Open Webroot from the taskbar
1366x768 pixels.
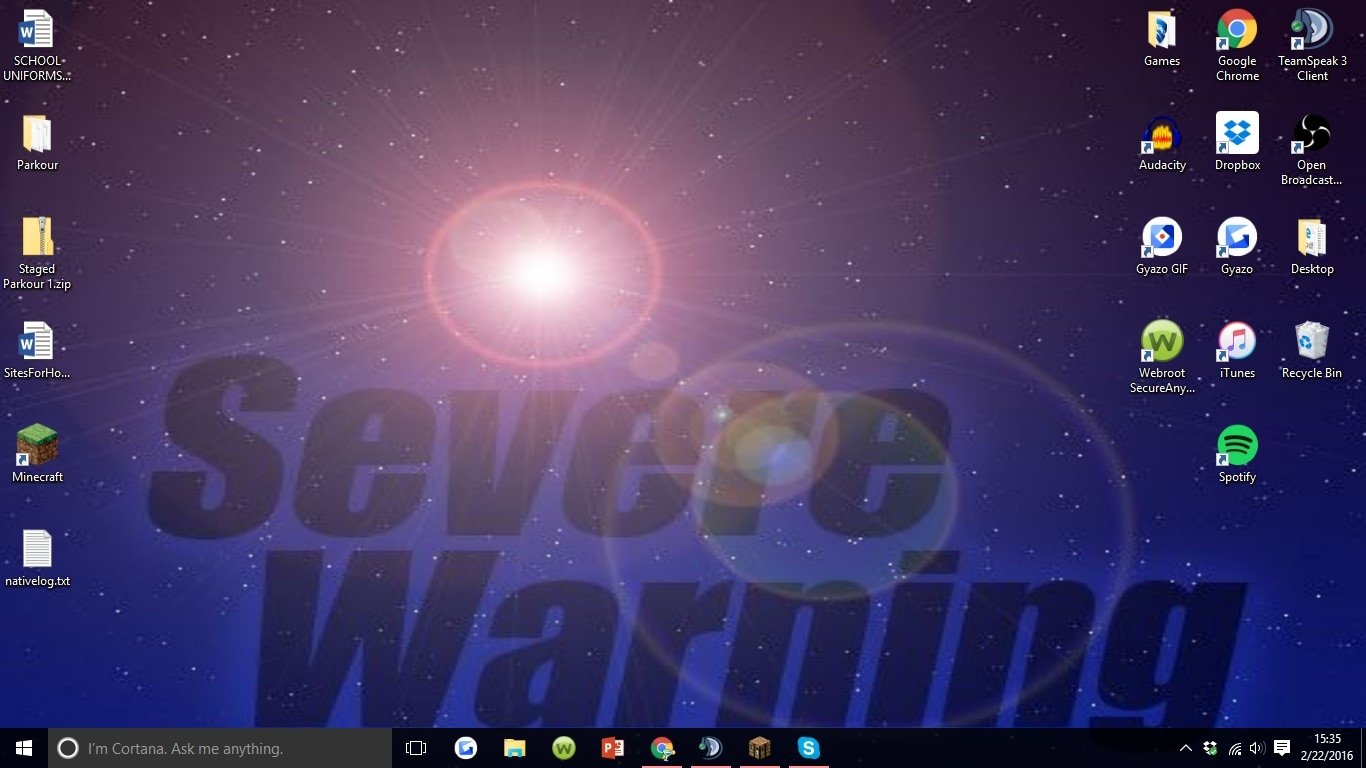563,748
